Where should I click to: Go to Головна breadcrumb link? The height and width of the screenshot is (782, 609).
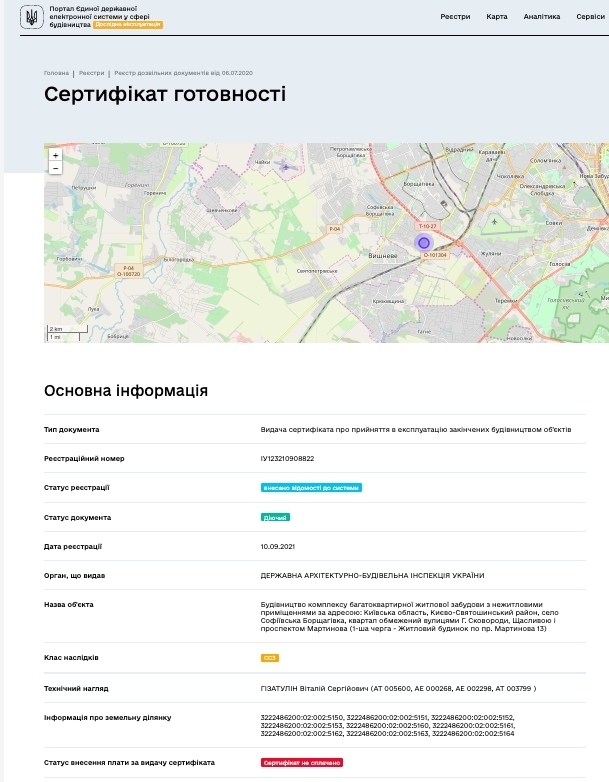56,73
